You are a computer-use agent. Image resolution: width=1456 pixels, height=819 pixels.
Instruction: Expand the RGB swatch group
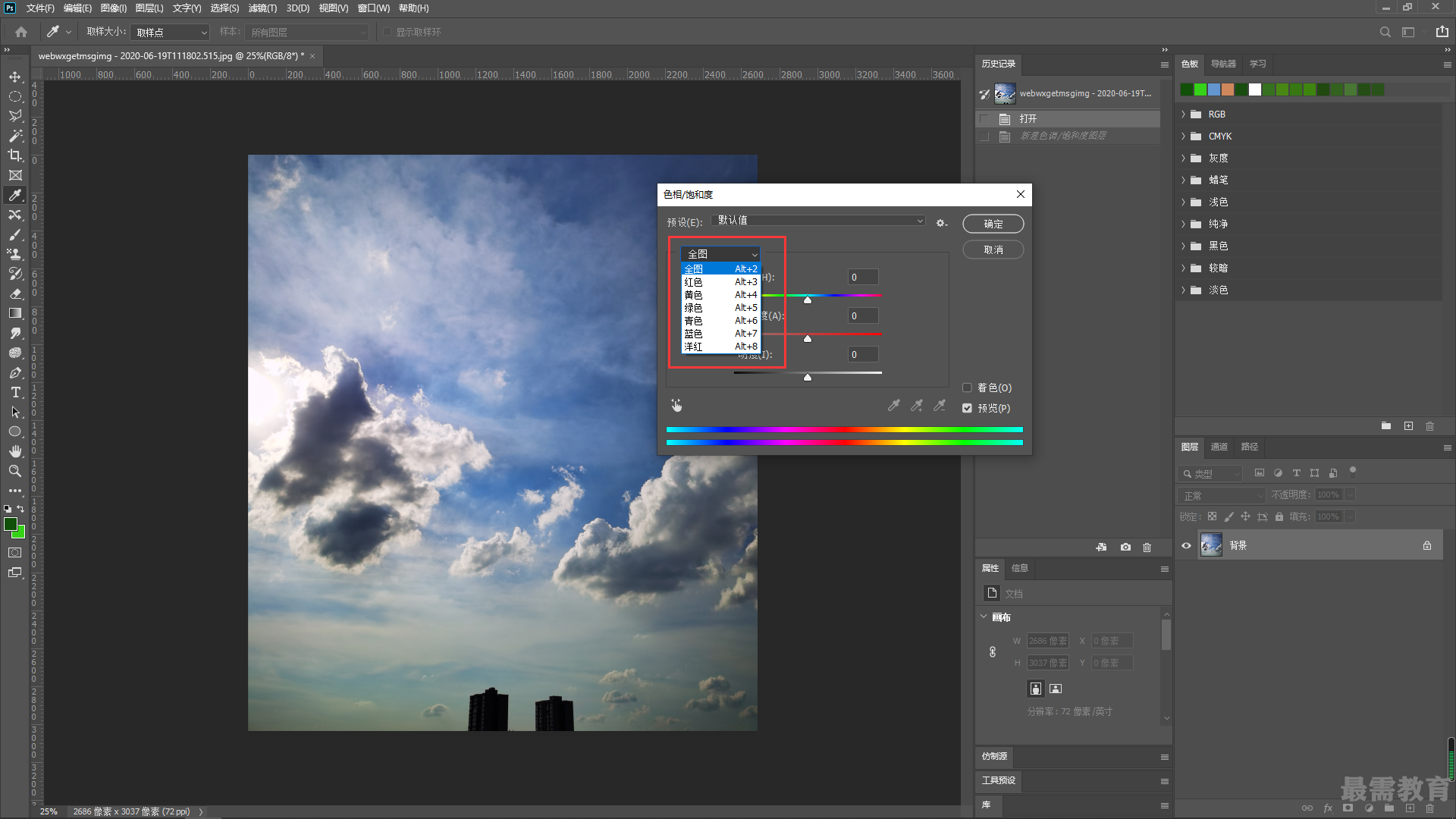(x=1183, y=115)
